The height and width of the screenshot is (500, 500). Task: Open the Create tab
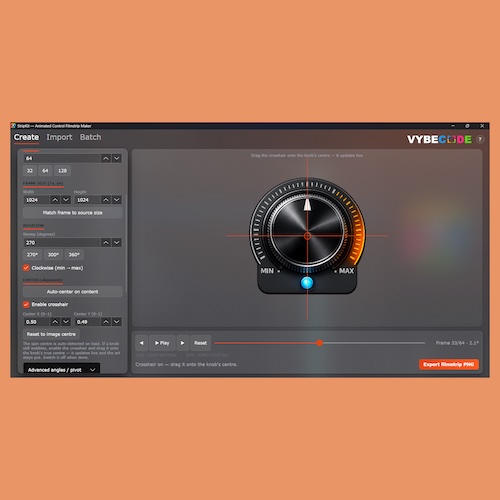tap(26, 137)
